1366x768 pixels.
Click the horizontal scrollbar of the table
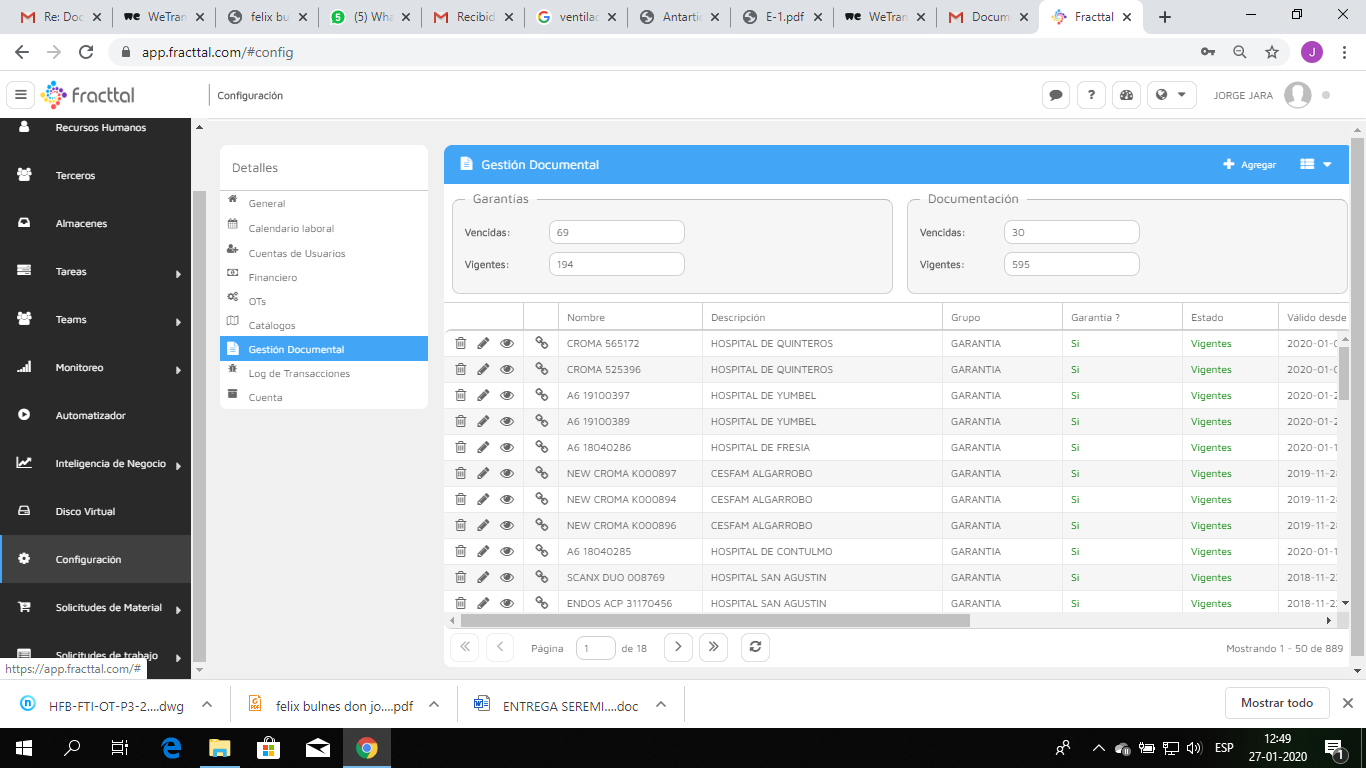(715, 620)
